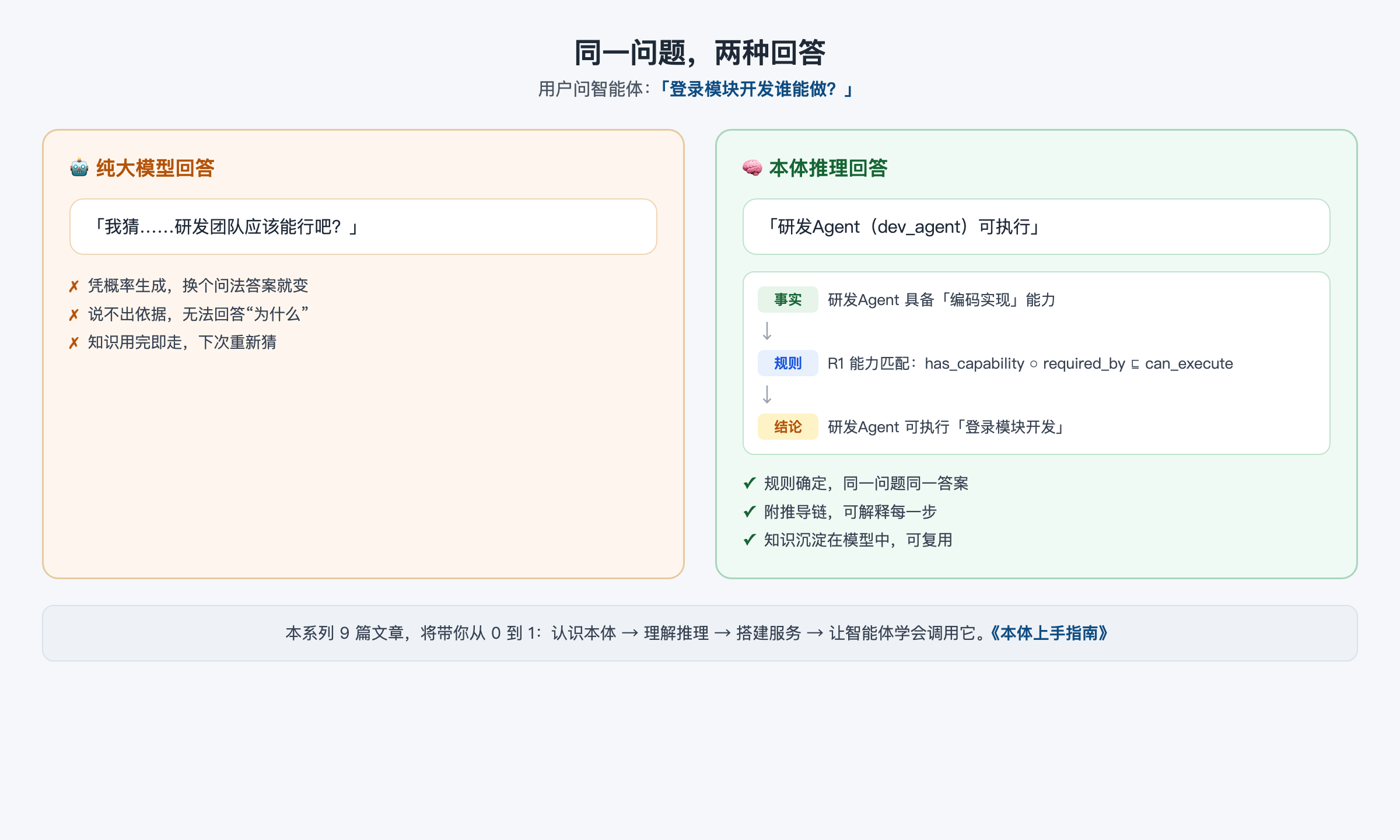This screenshot has width=1400, height=840.
Task: Click the 纯大模型回答 card title
Action: pyautogui.click(x=155, y=168)
